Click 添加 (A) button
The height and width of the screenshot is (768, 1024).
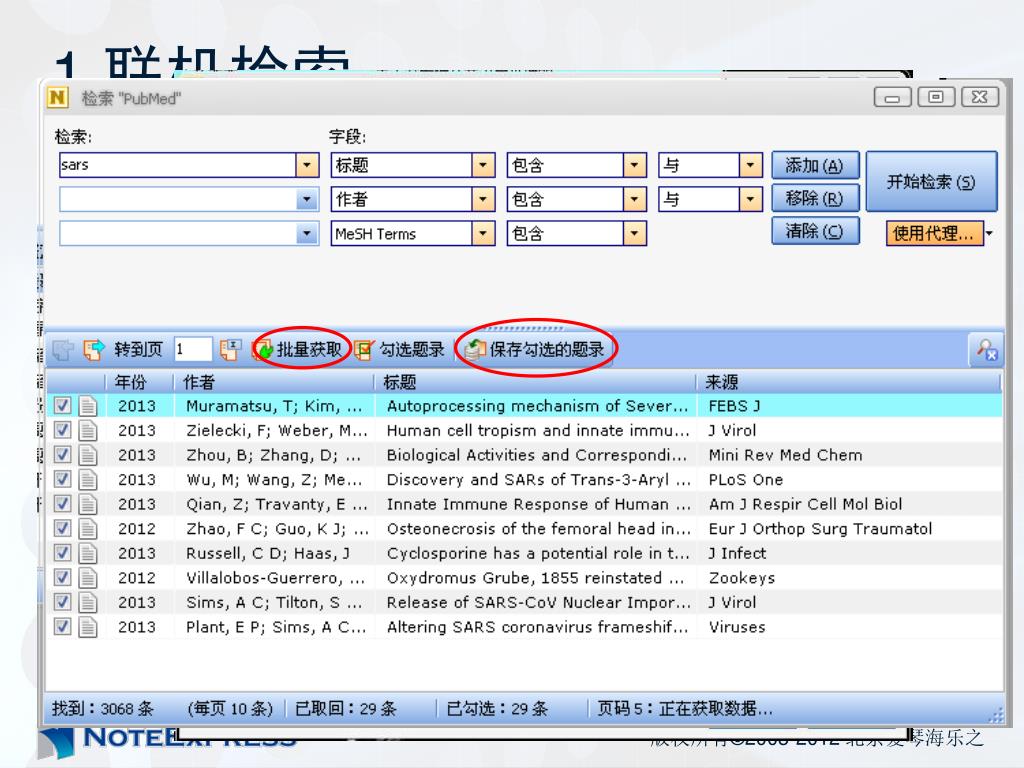click(x=814, y=165)
